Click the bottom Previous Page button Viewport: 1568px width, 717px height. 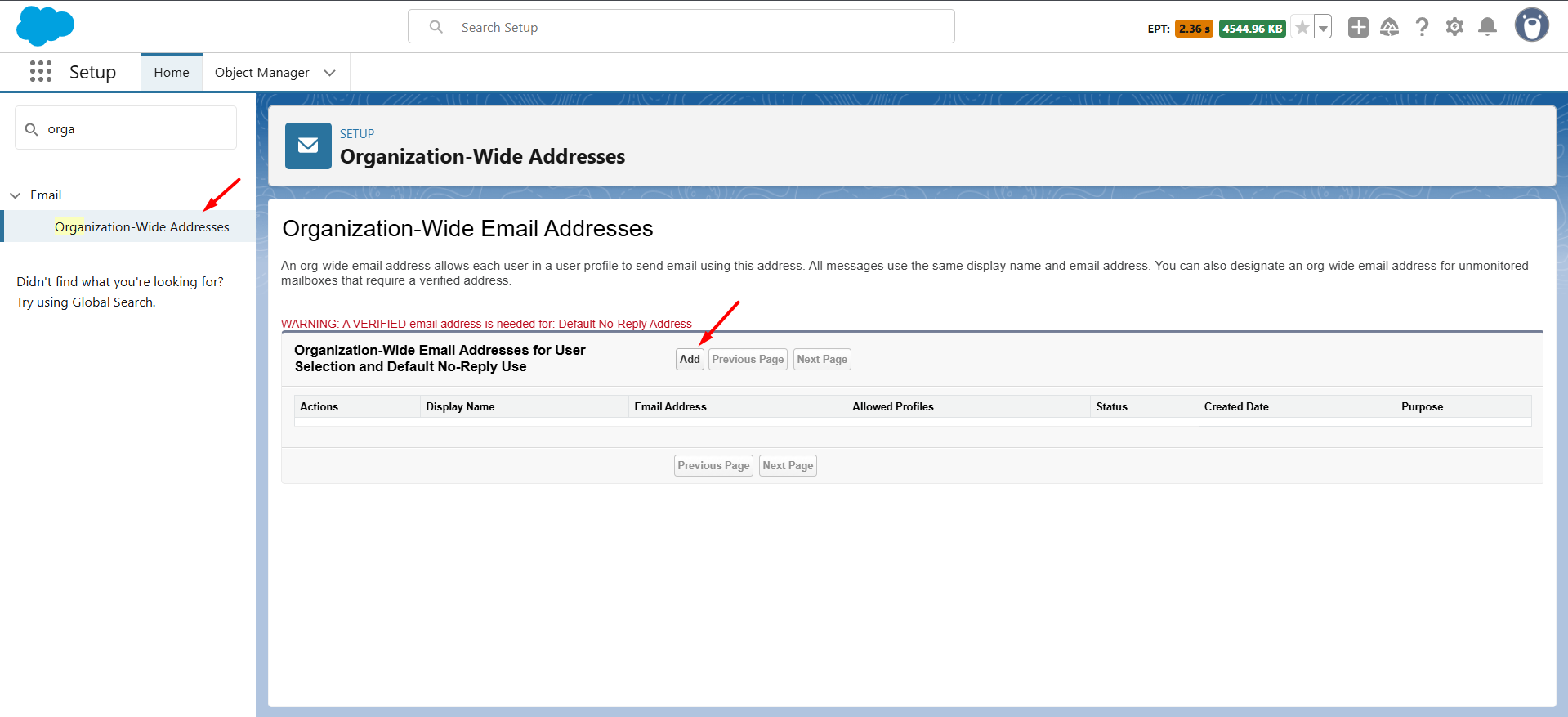(713, 465)
